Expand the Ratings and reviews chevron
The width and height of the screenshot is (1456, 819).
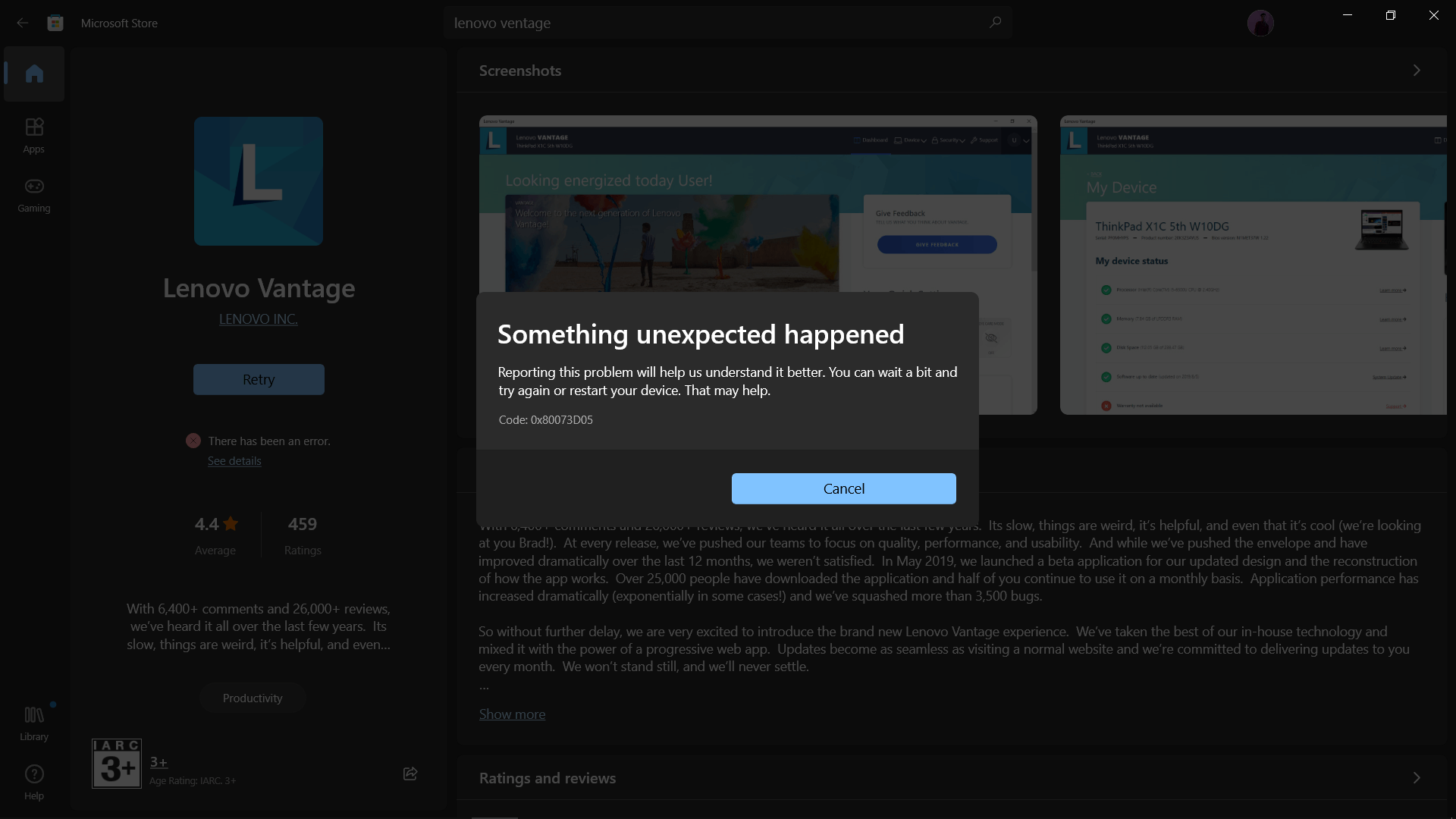pyautogui.click(x=1416, y=778)
